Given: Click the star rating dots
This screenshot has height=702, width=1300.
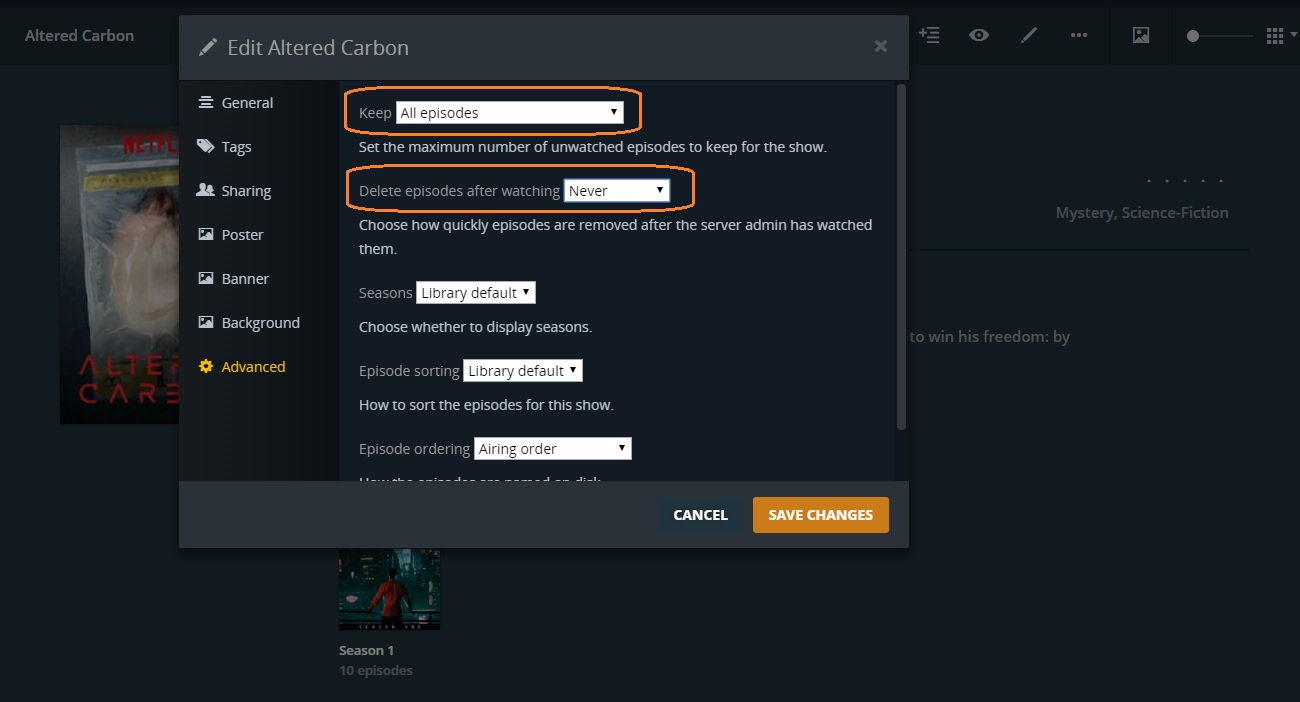Looking at the screenshot, I should pyautogui.click(x=1184, y=182).
